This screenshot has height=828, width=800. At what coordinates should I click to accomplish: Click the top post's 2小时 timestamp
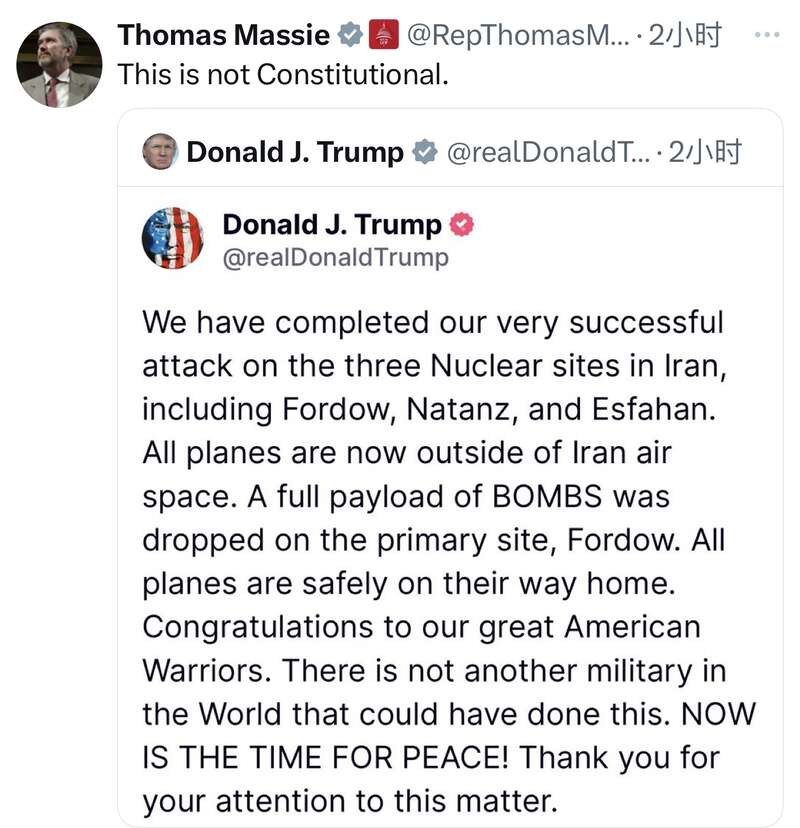[684, 36]
